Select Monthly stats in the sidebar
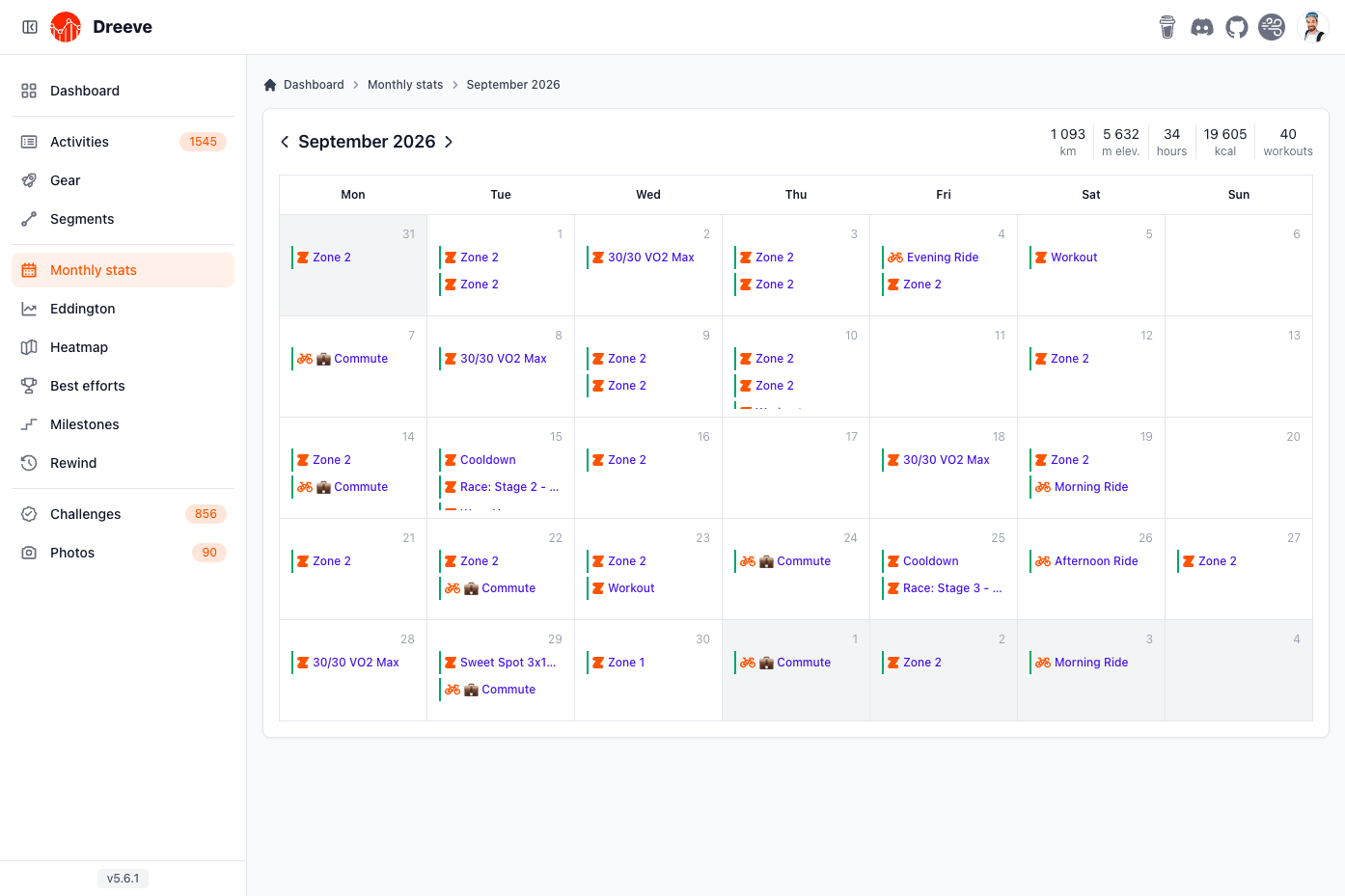The height and width of the screenshot is (896, 1345). [123, 270]
